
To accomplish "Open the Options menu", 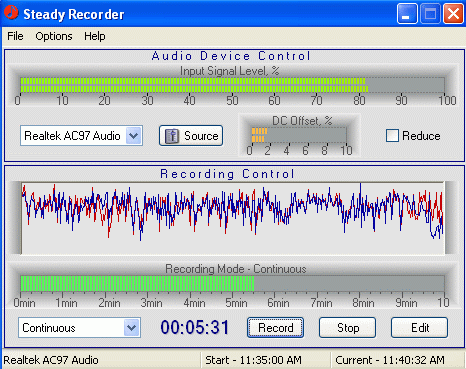I will click(x=54, y=36).
